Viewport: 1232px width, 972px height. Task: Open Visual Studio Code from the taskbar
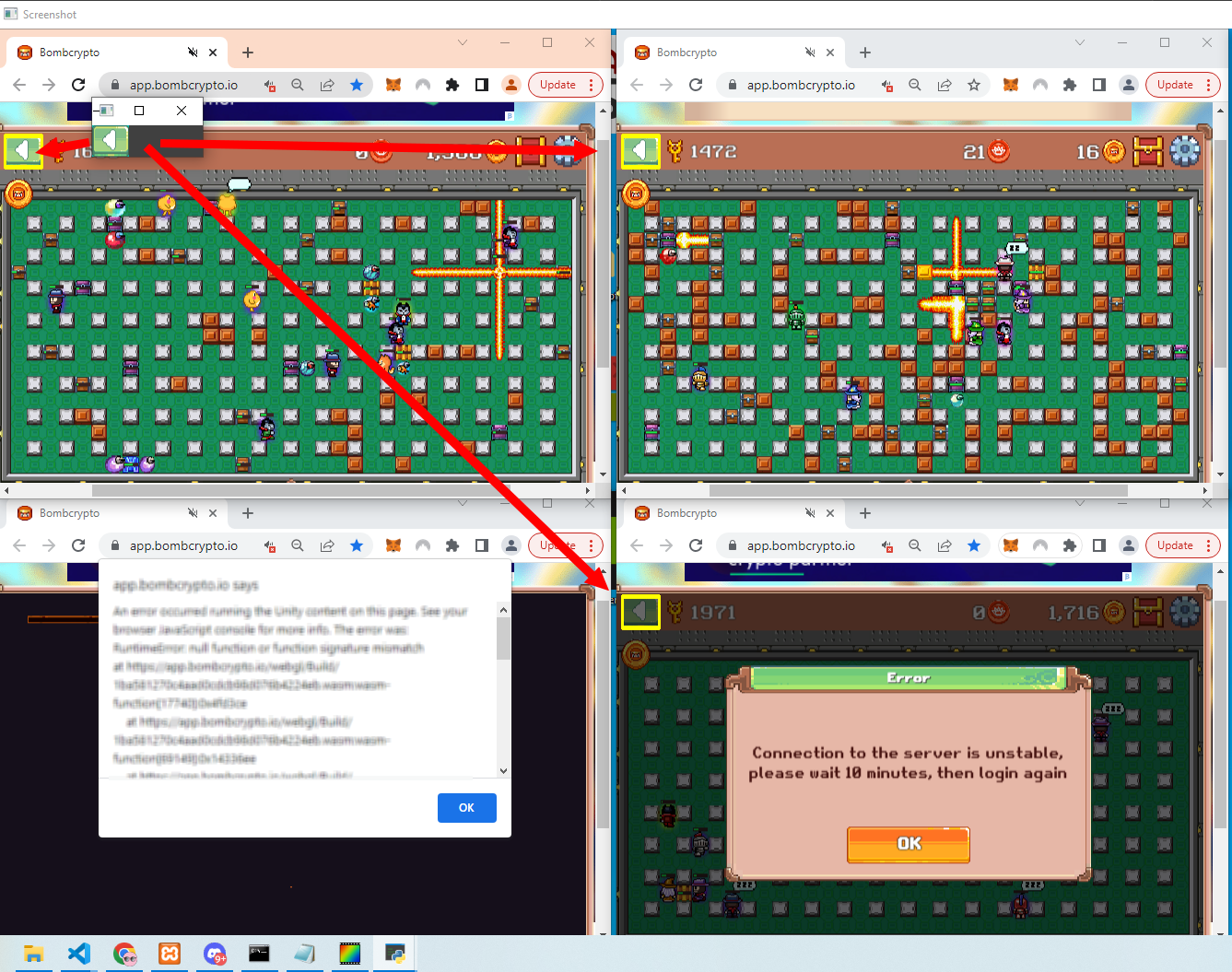(x=79, y=954)
